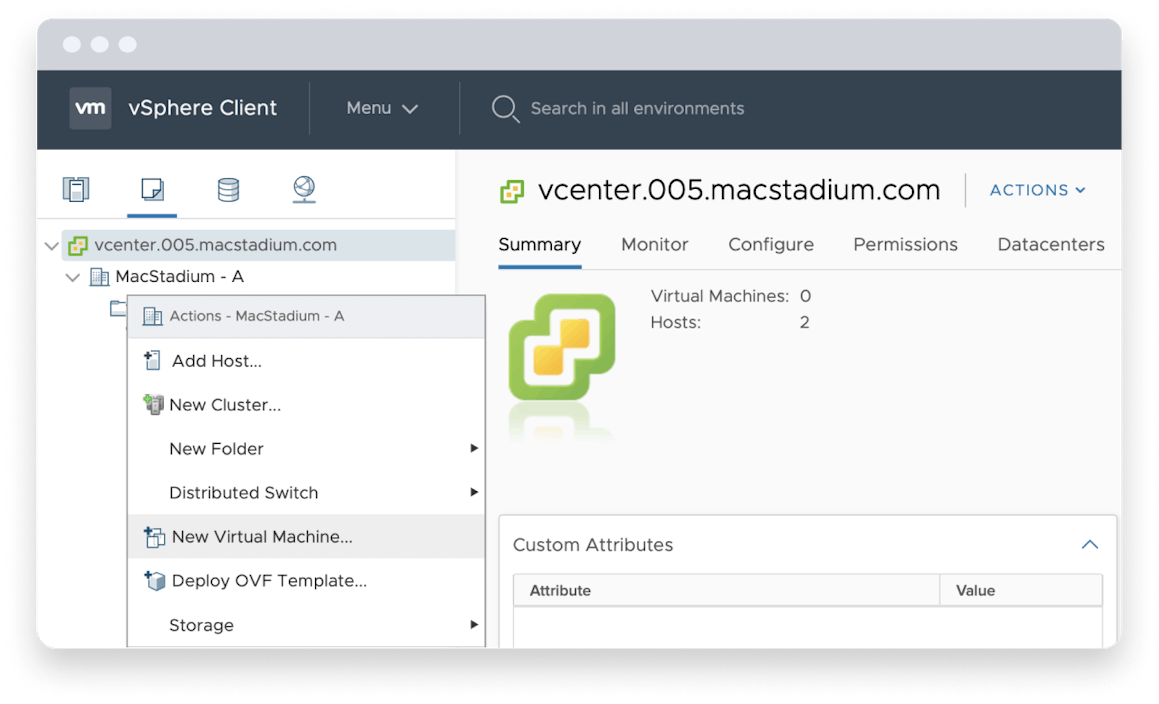The width and height of the screenshot is (1159, 704).
Task: Click the New Virtual Machine icon
Action: (x=154, y=537)
